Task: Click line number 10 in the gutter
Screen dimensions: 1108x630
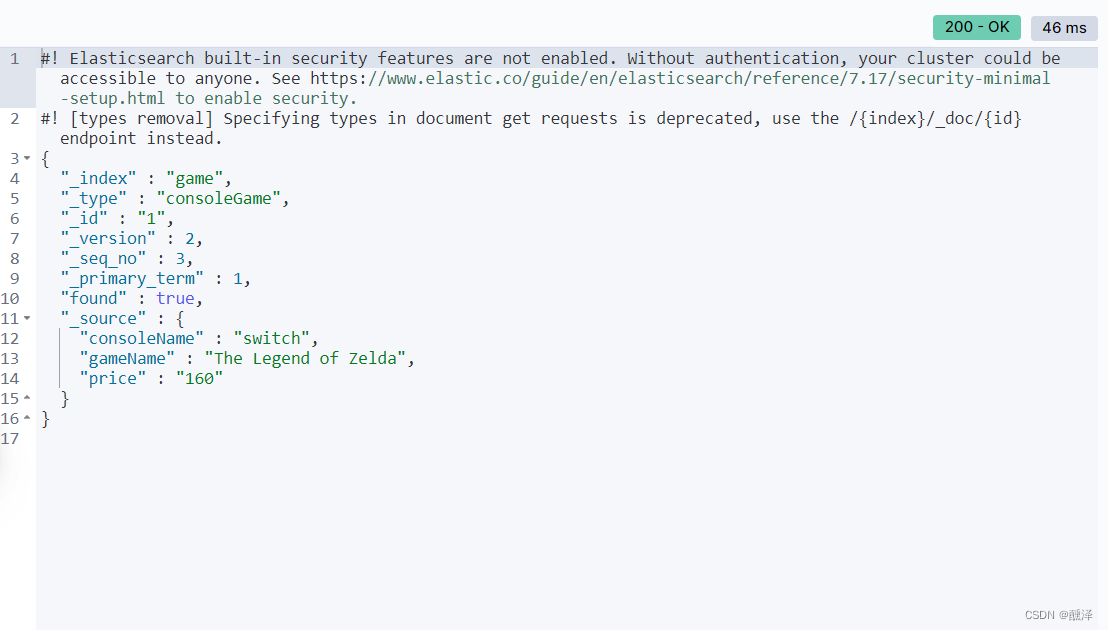Action: tap(10, 299)
